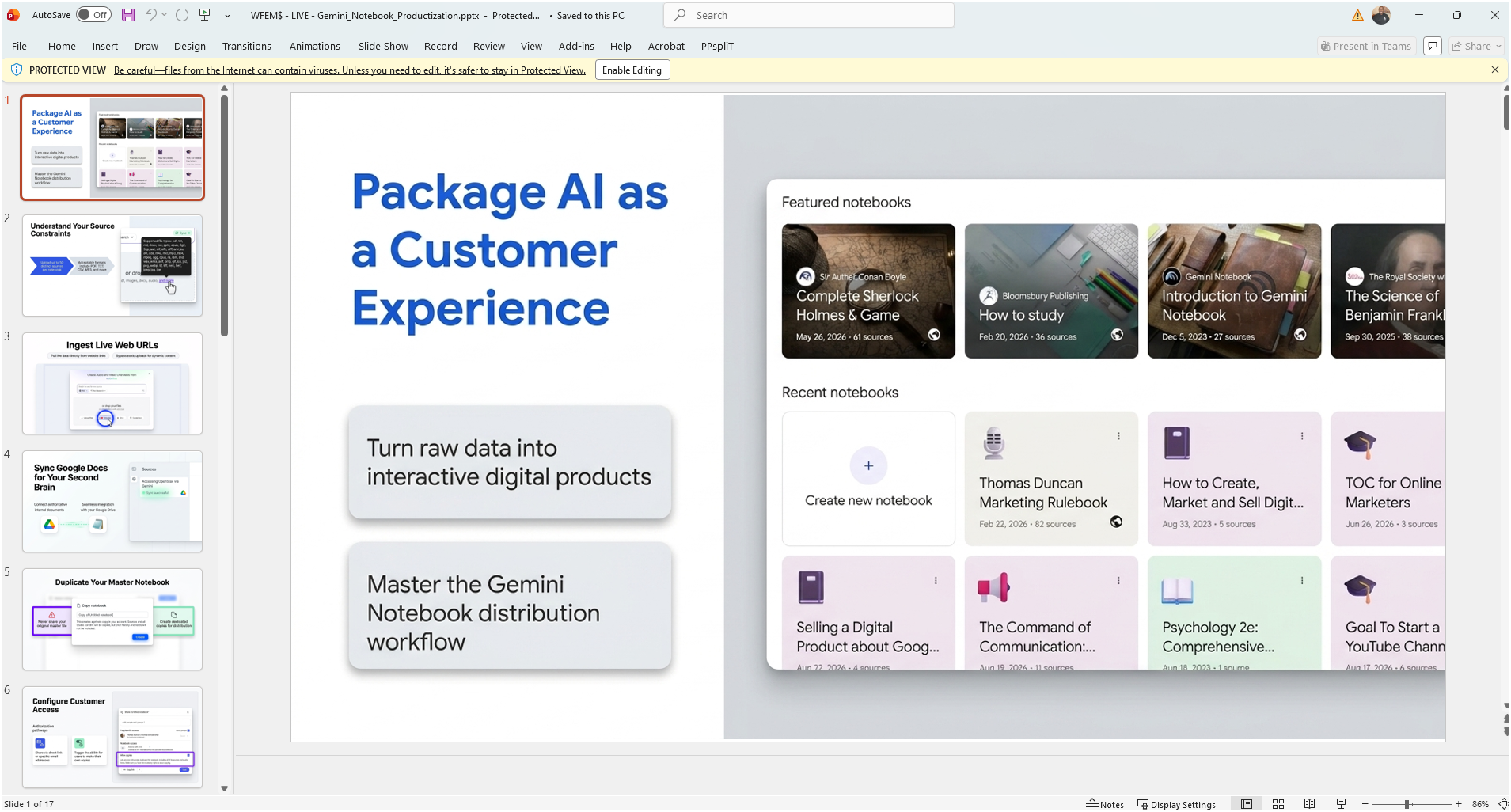1511x812 pixels.
Task: Open the File menu
Action: tap(20, 46)
